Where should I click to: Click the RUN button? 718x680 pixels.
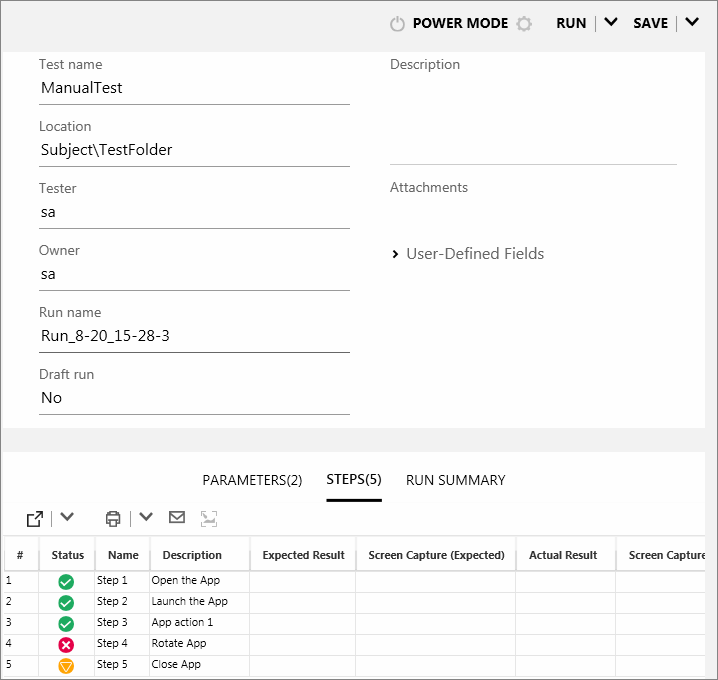571,23
